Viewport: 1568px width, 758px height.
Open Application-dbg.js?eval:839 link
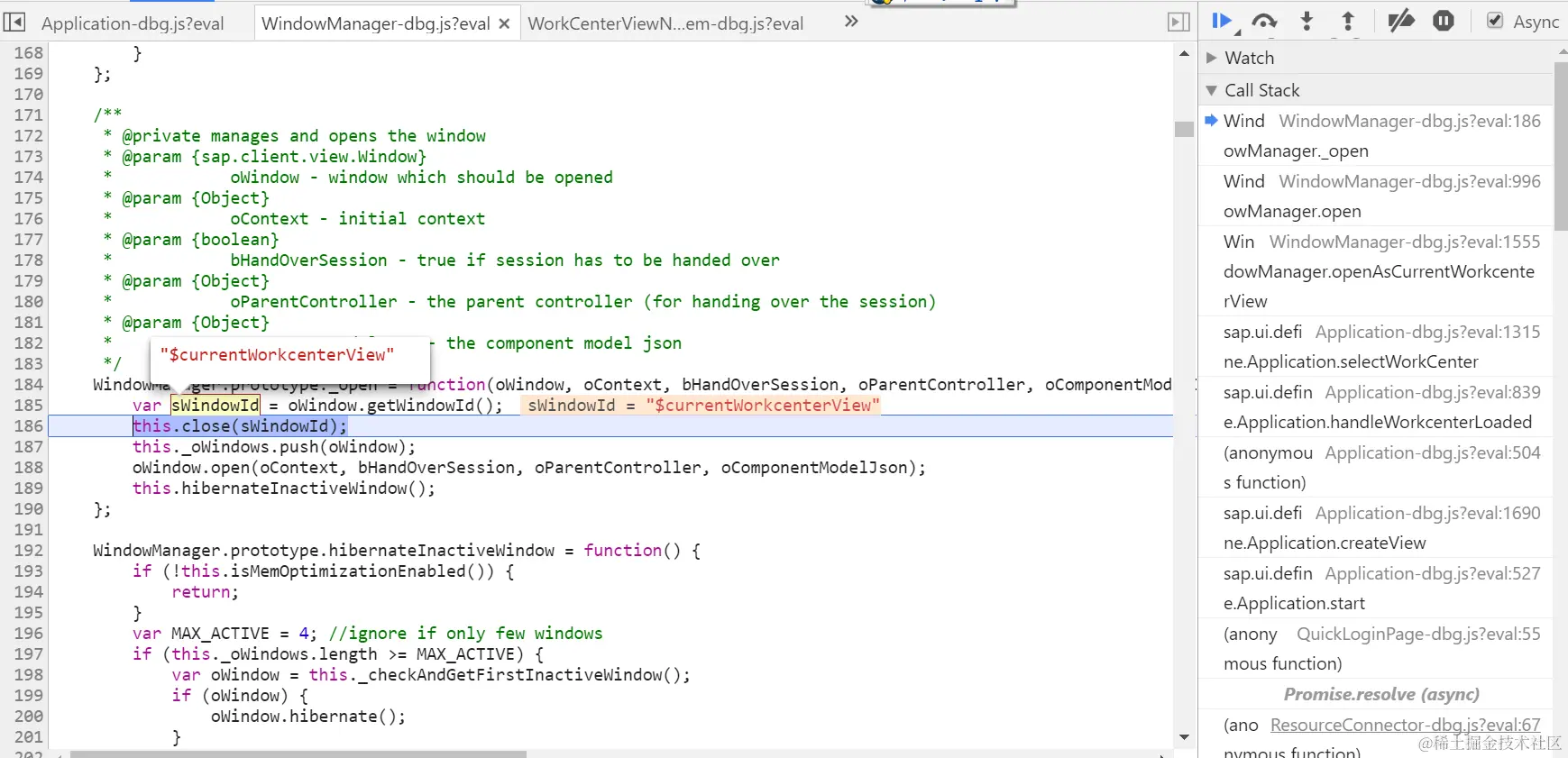point(1433,392)
